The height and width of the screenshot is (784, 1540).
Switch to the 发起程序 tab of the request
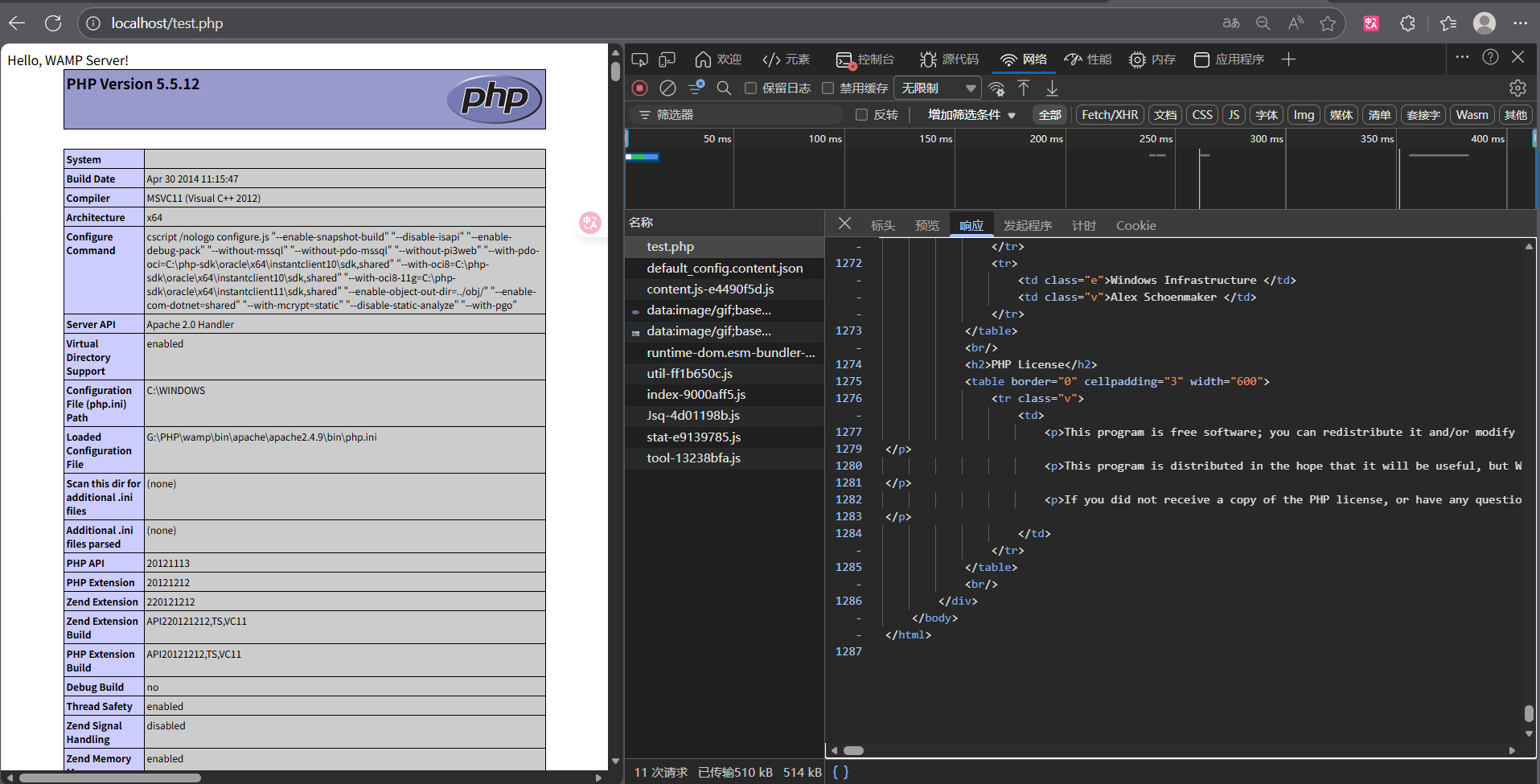point(1028,225)
